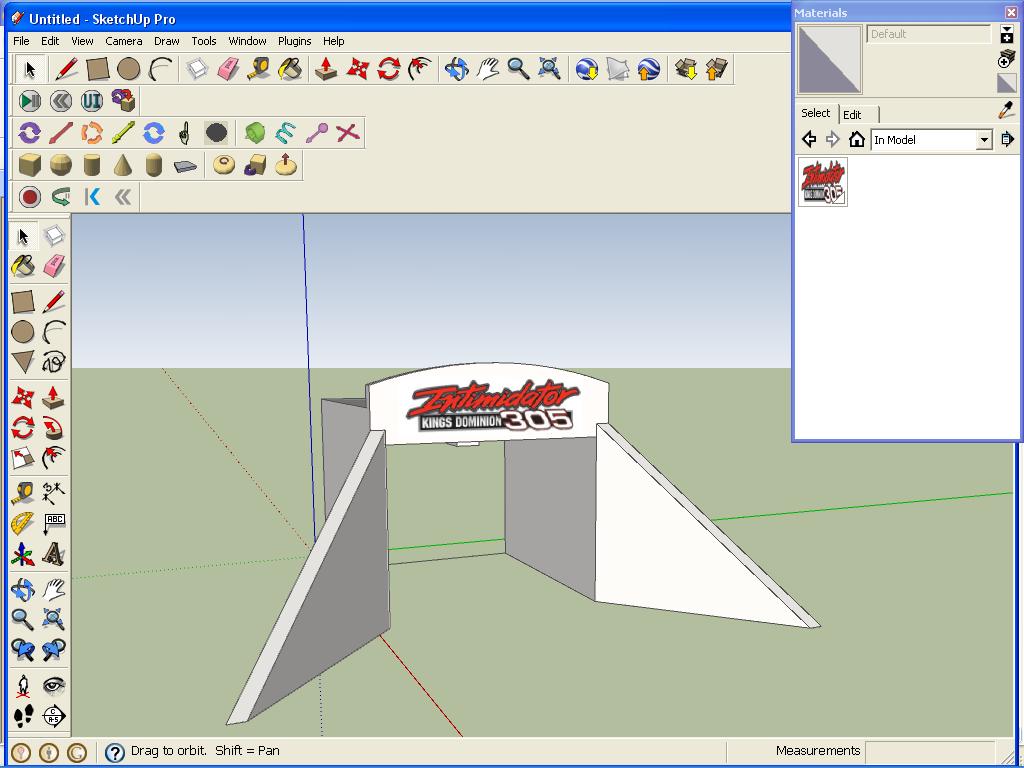Click the cone shape icon
1024x768 pixels.
click(122, 165)
